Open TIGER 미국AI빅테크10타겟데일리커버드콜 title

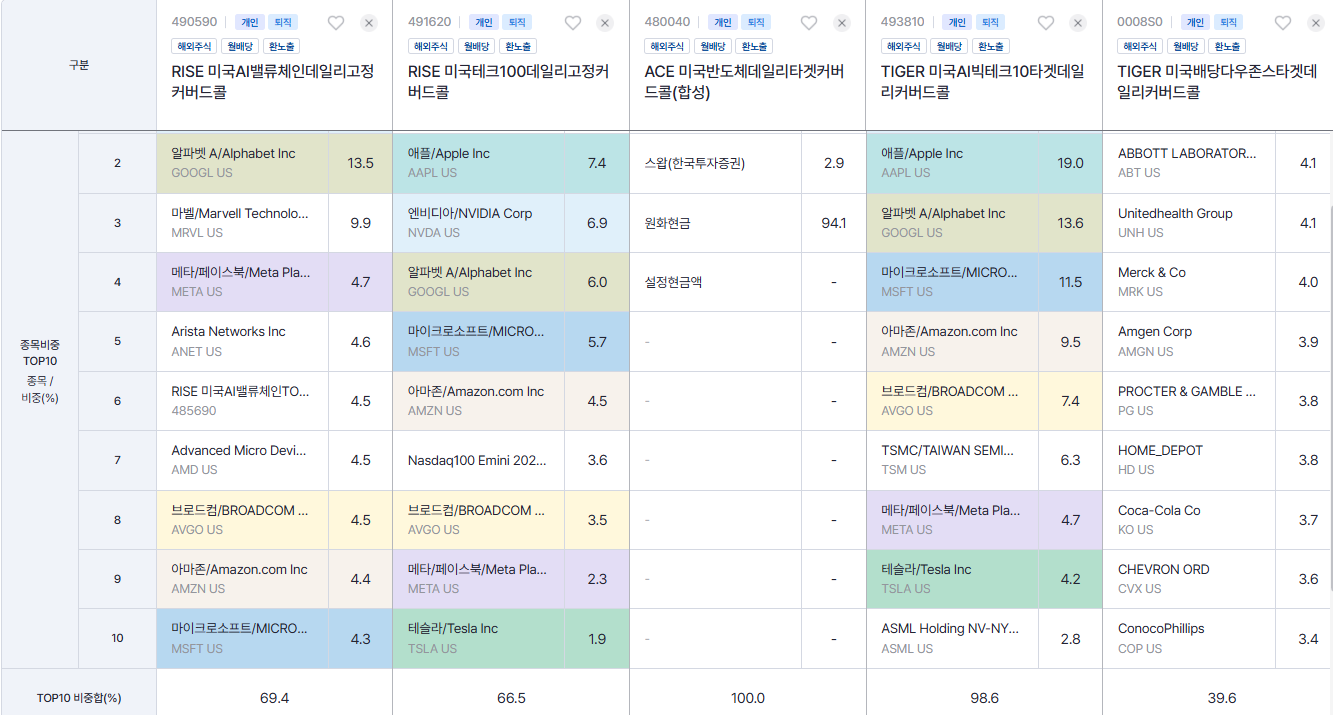[982, 82]
